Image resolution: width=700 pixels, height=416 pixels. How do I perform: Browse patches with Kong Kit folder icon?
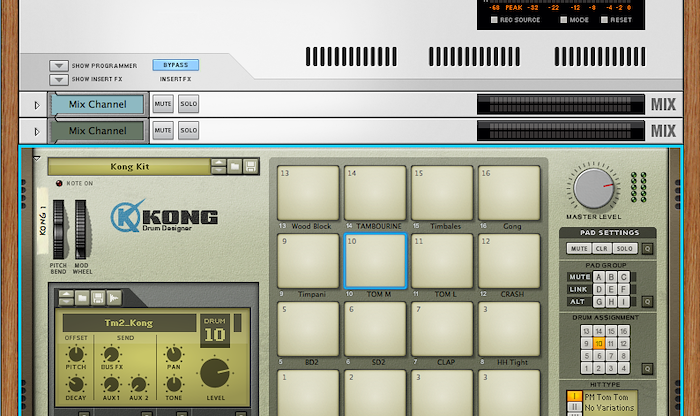pos(235,166)
